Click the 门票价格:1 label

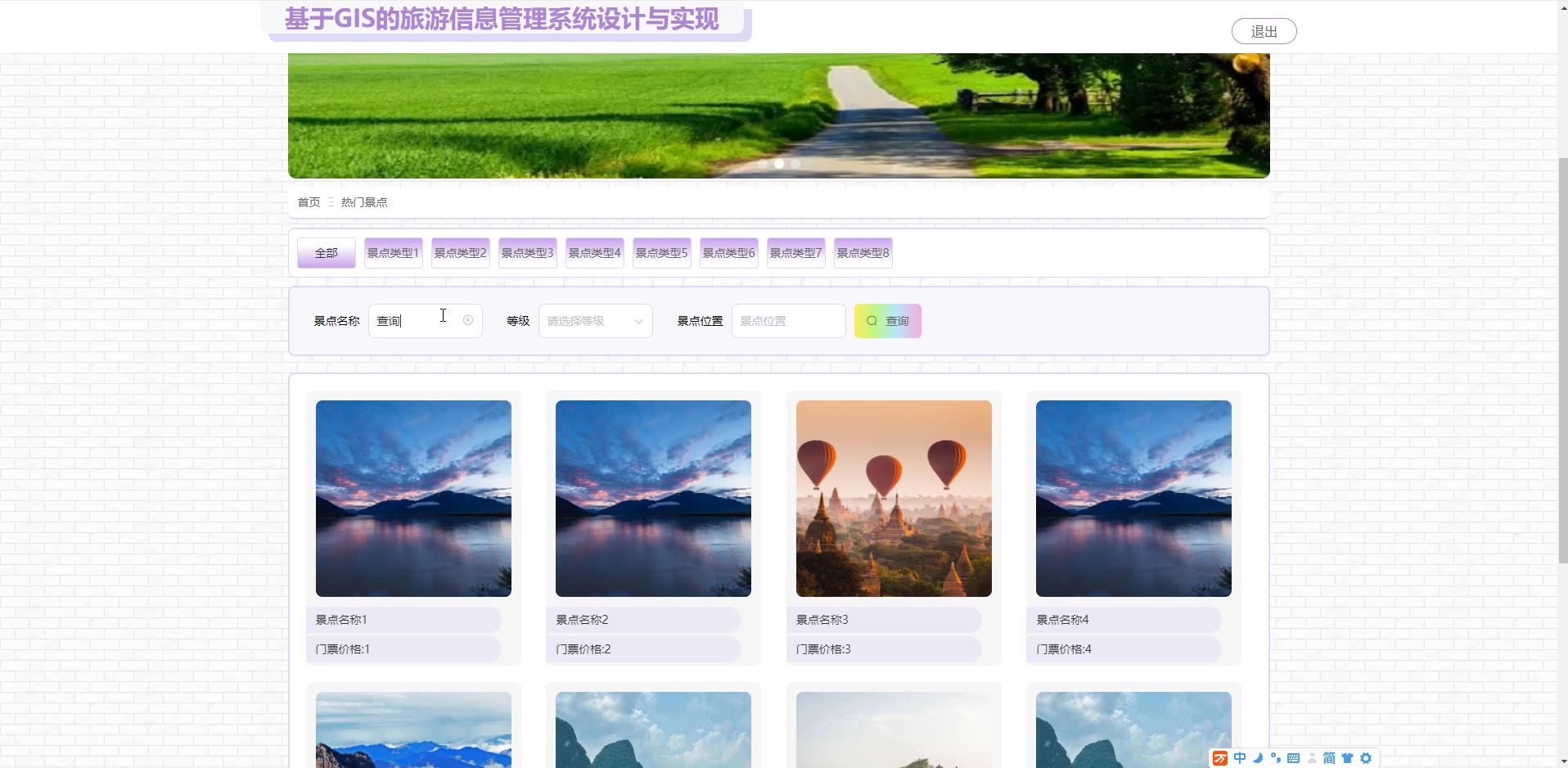pos(343,649)
